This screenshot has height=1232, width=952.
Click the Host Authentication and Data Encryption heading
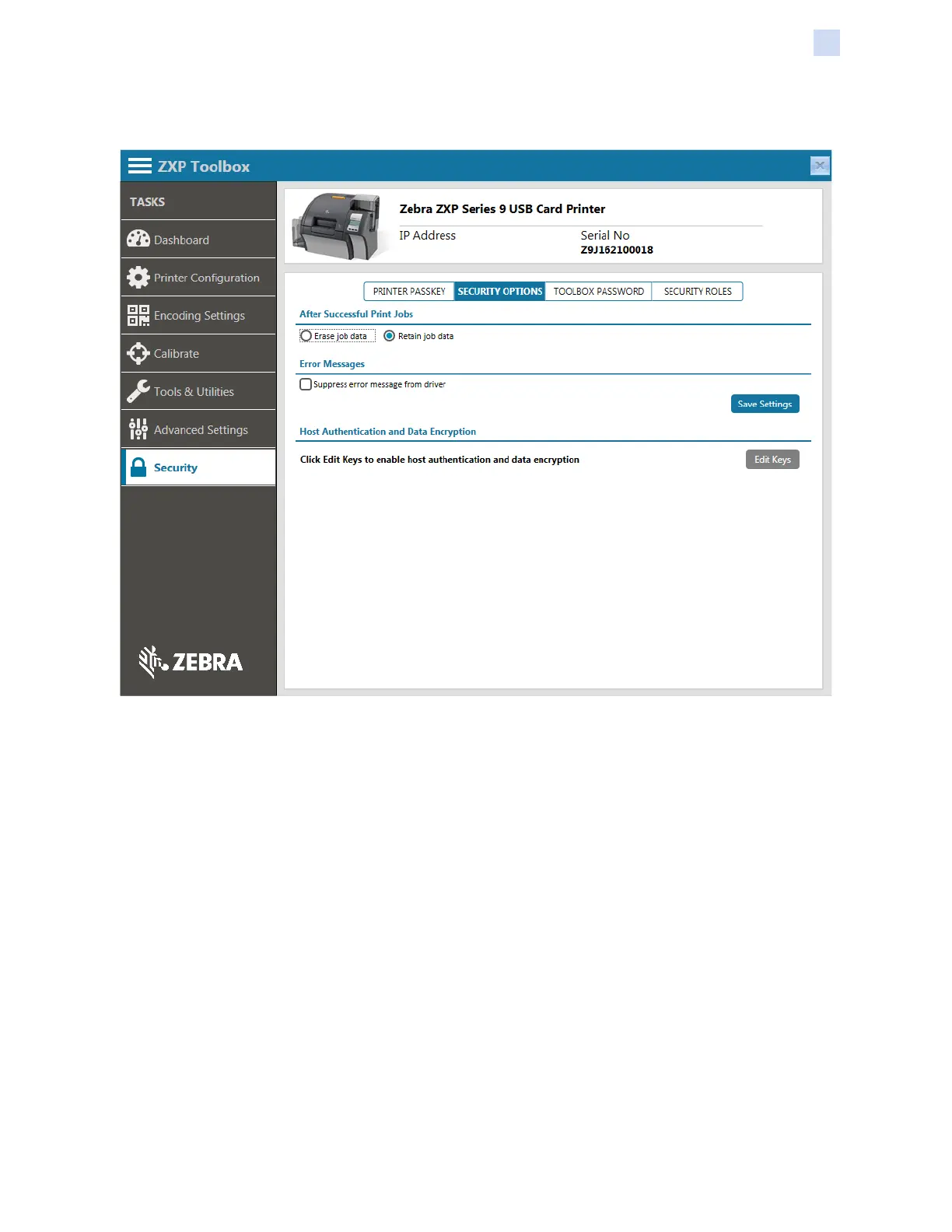click(387, 432)
